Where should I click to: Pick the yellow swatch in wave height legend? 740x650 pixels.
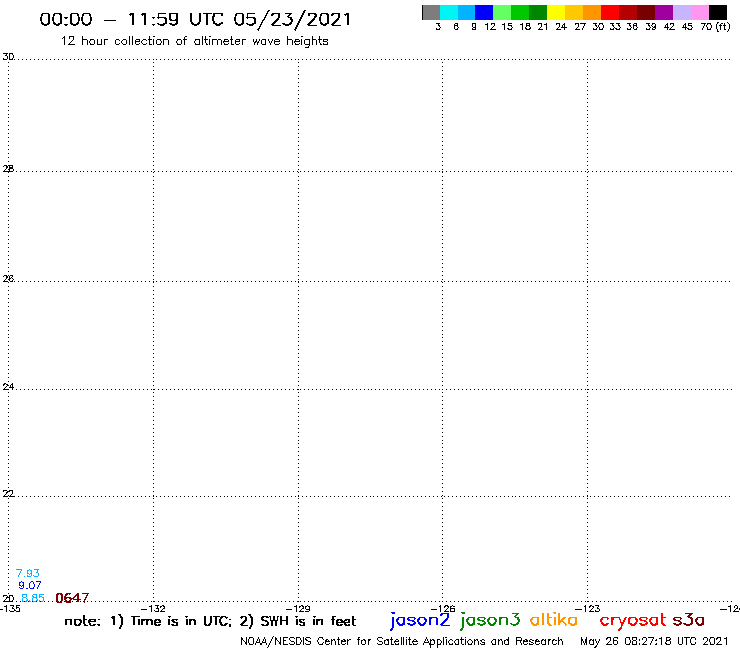coord(555,12)
